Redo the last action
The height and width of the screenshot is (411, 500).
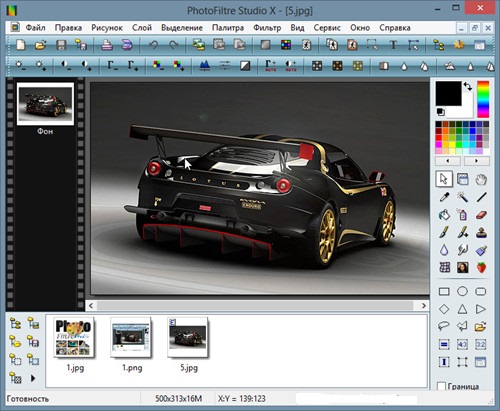coord(173,45)
